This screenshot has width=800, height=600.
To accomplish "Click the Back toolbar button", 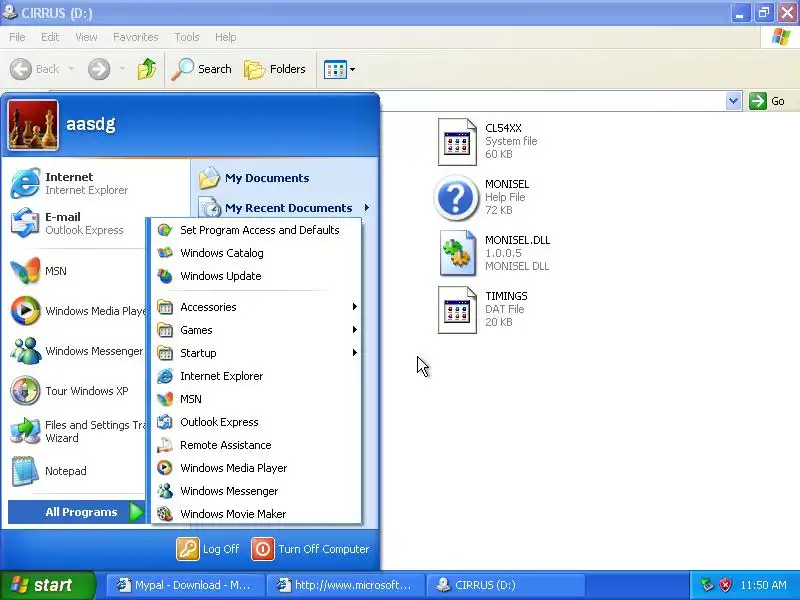I will (x=35, y=69).
